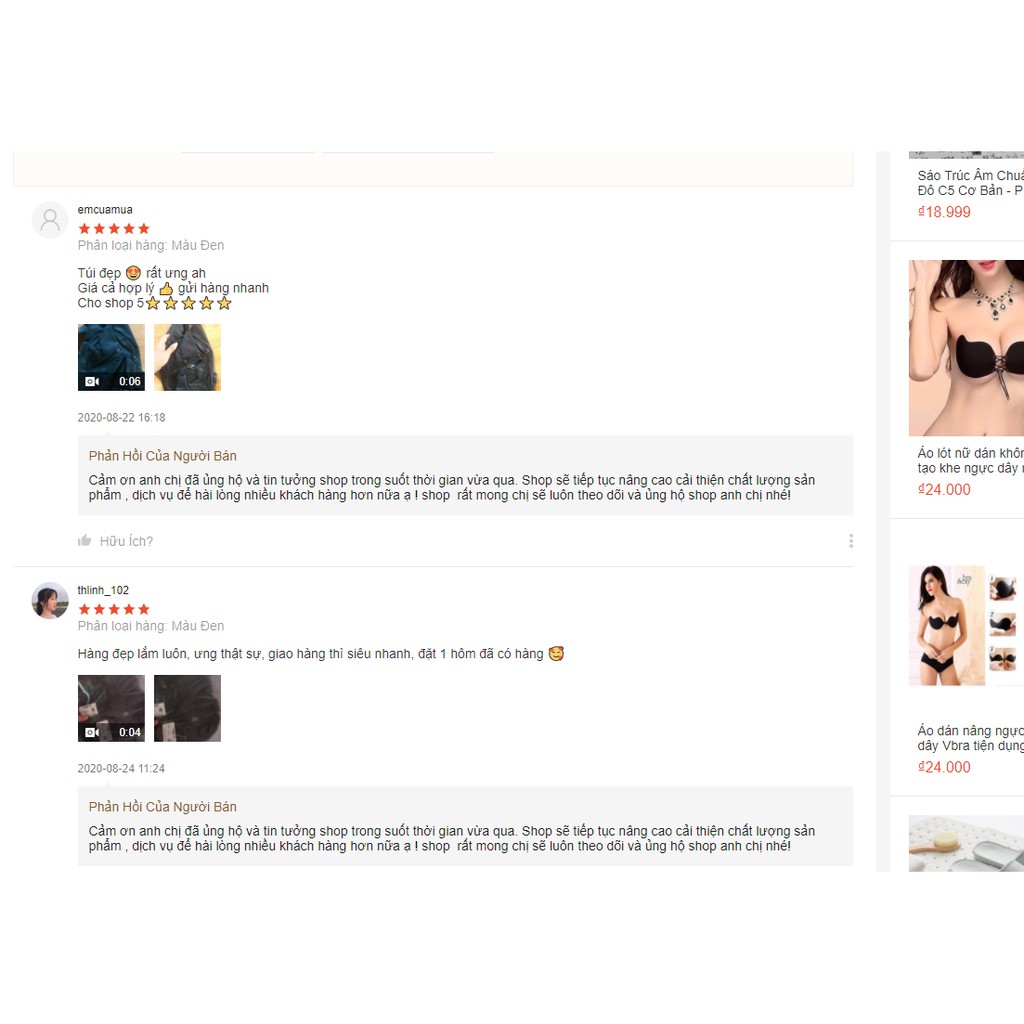Image resolution: width=1024 pixels, height=1024 pixels.
Task: Click emcuamua's five-star rating
Action: click(x=114, y=229)
